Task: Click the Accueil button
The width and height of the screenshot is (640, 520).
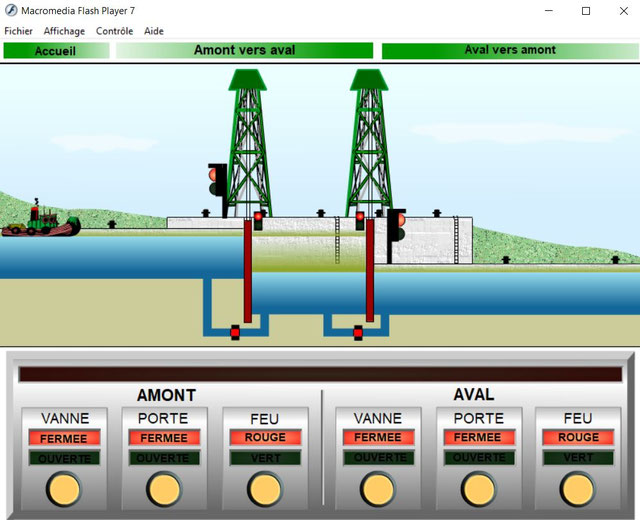Action: (x=55, y=50)
